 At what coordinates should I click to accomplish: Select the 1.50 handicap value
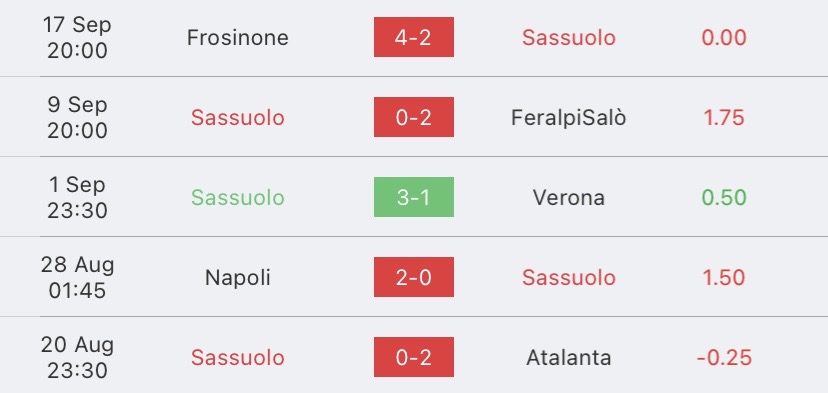coord(724,277)
